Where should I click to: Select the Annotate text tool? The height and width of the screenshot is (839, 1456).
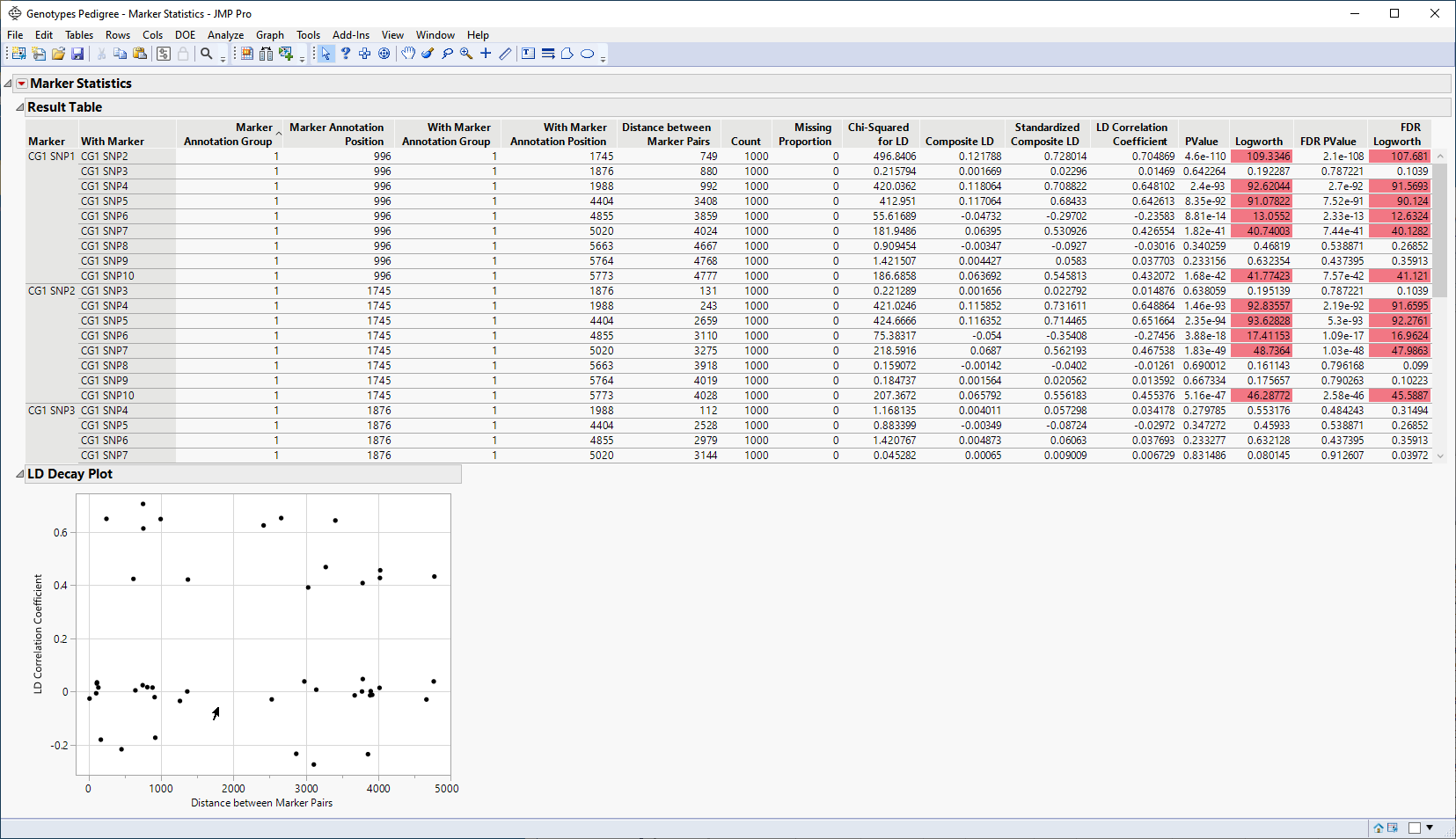click(529, 54)
